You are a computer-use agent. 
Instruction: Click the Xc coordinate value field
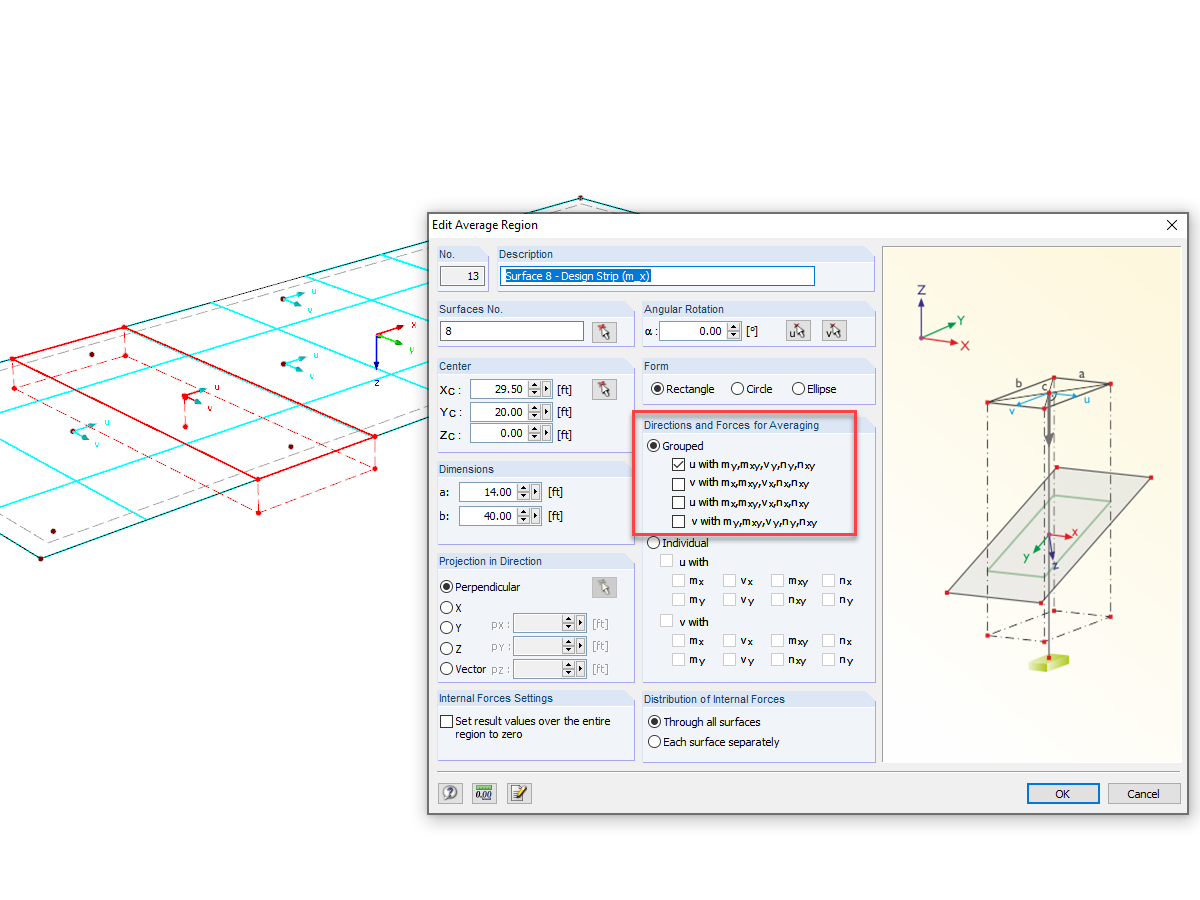(x=498, y=389)
